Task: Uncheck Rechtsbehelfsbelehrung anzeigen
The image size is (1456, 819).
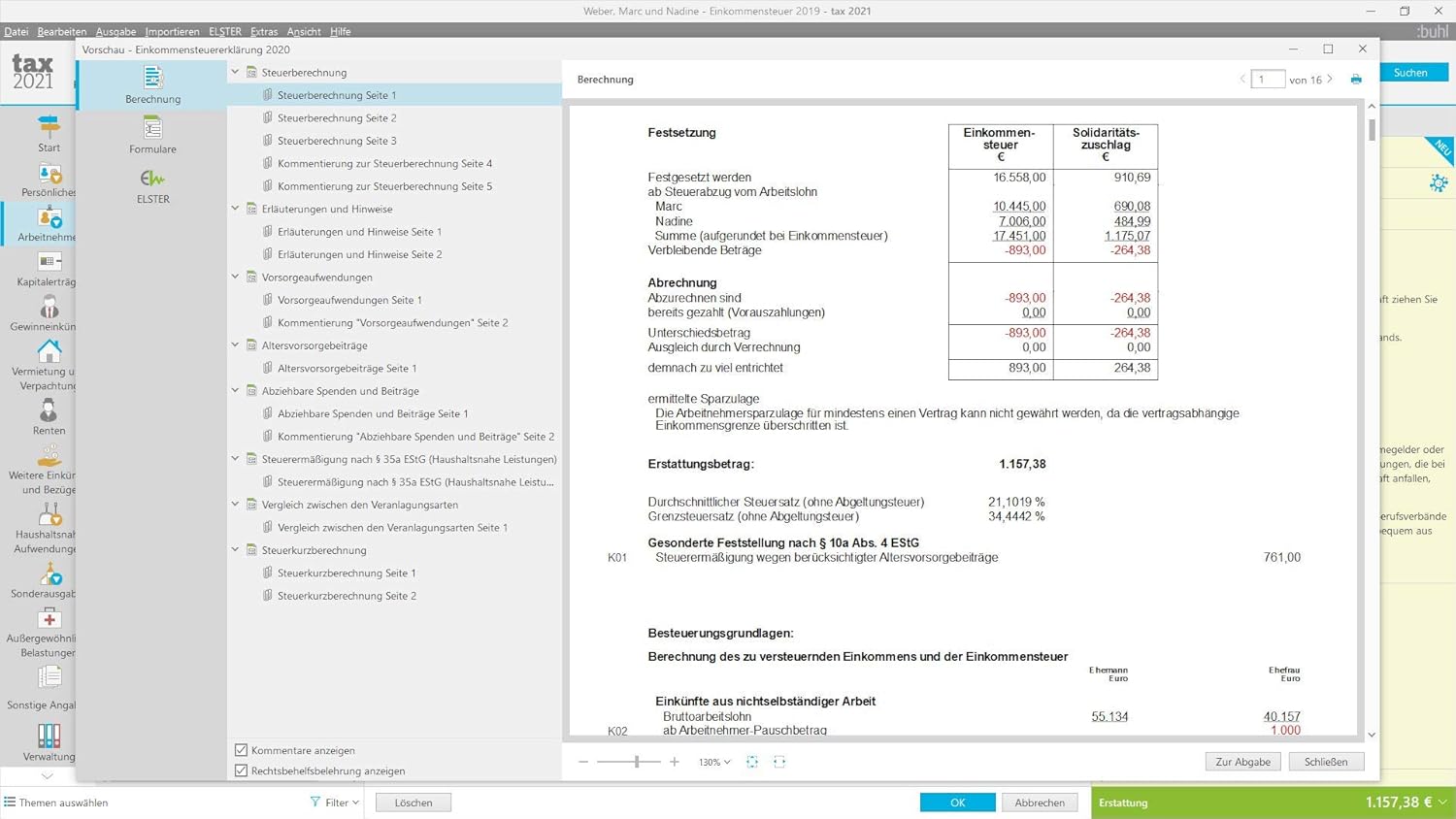Action: click(x=242, y=770)
